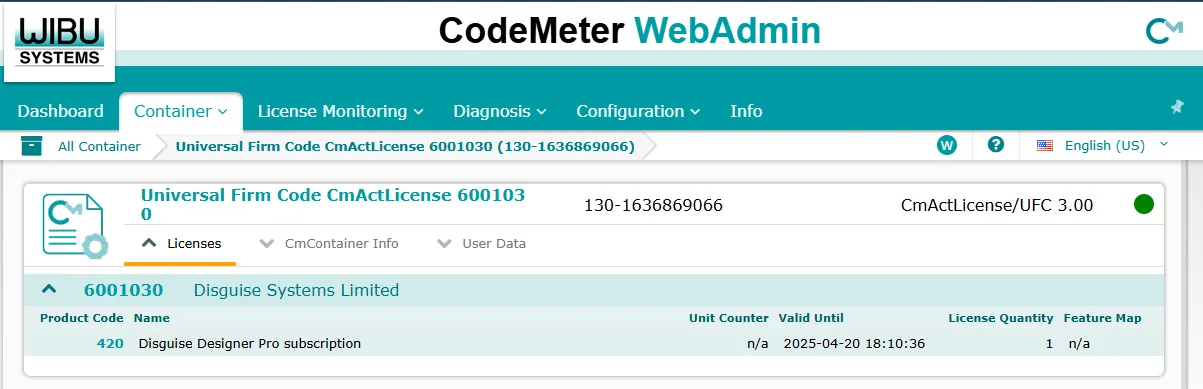
Task: Click firm code 6001030 link
Action: point(123,291)
